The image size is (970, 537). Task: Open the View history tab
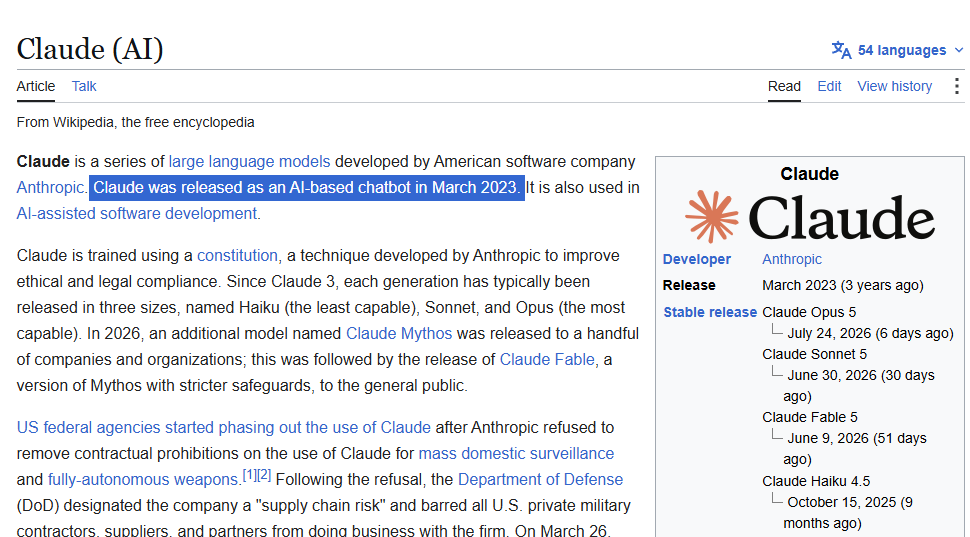pos(895,86)
